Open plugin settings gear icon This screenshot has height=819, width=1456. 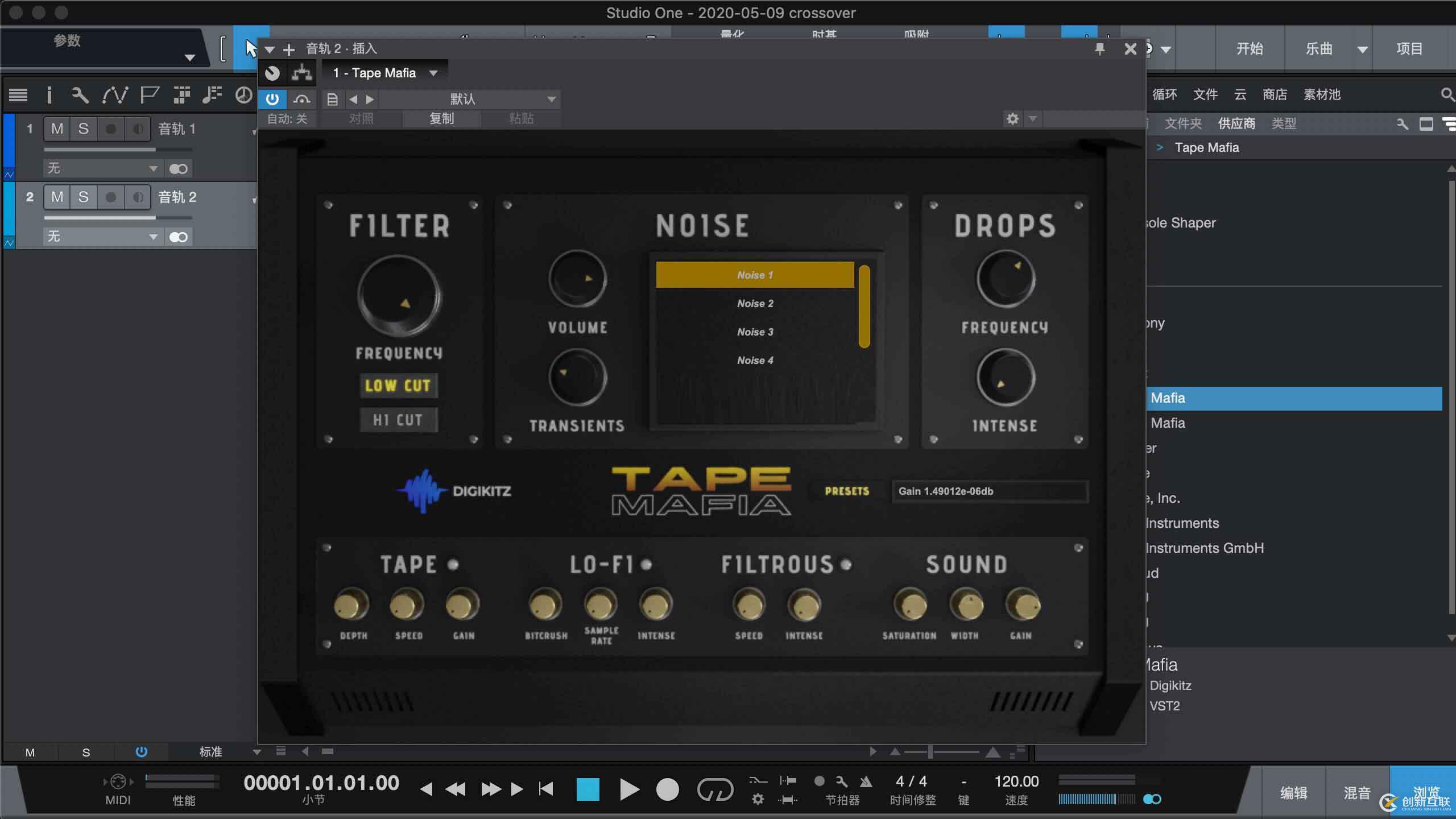(1012, 119)
